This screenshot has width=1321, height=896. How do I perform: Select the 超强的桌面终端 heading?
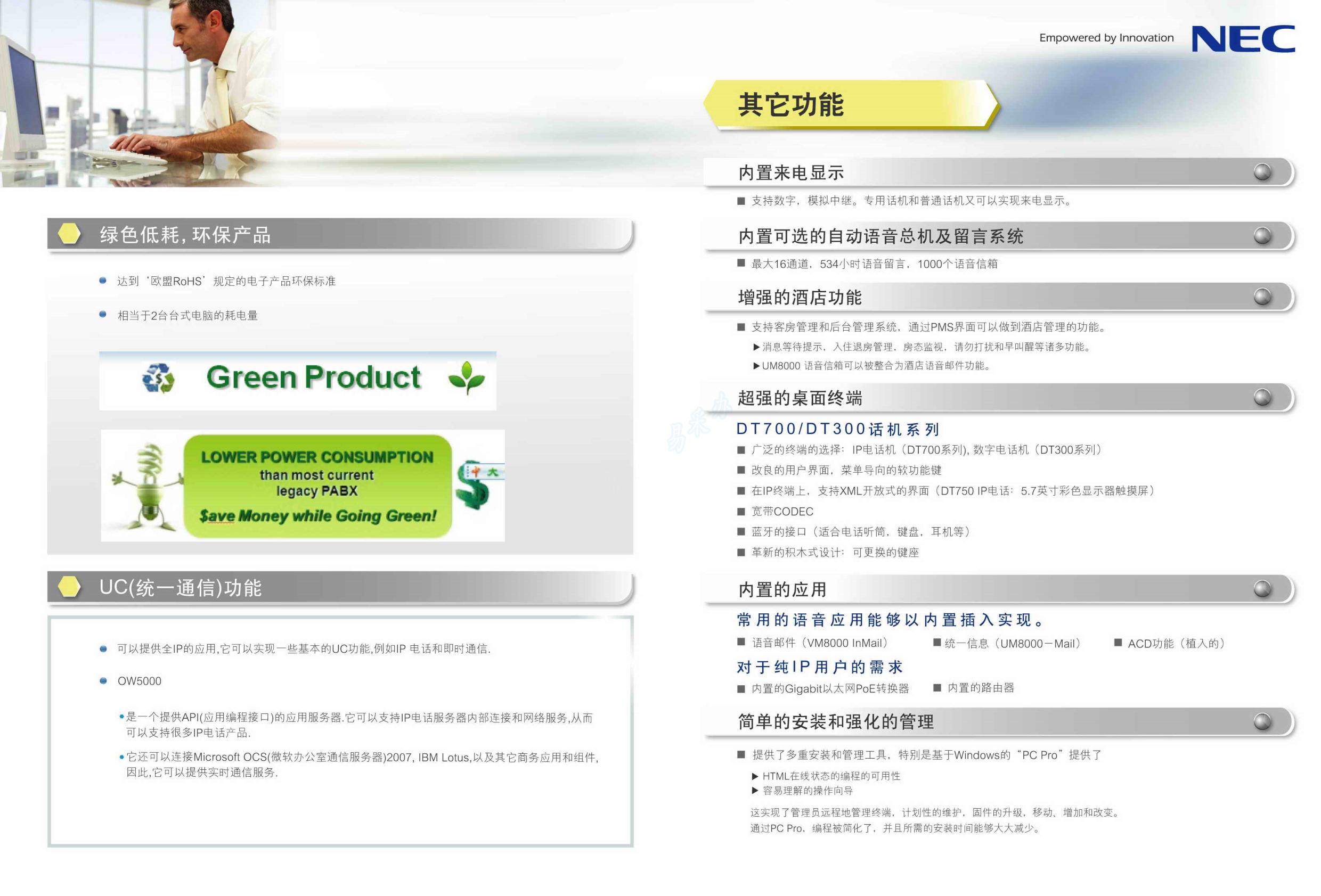(800, 398)
